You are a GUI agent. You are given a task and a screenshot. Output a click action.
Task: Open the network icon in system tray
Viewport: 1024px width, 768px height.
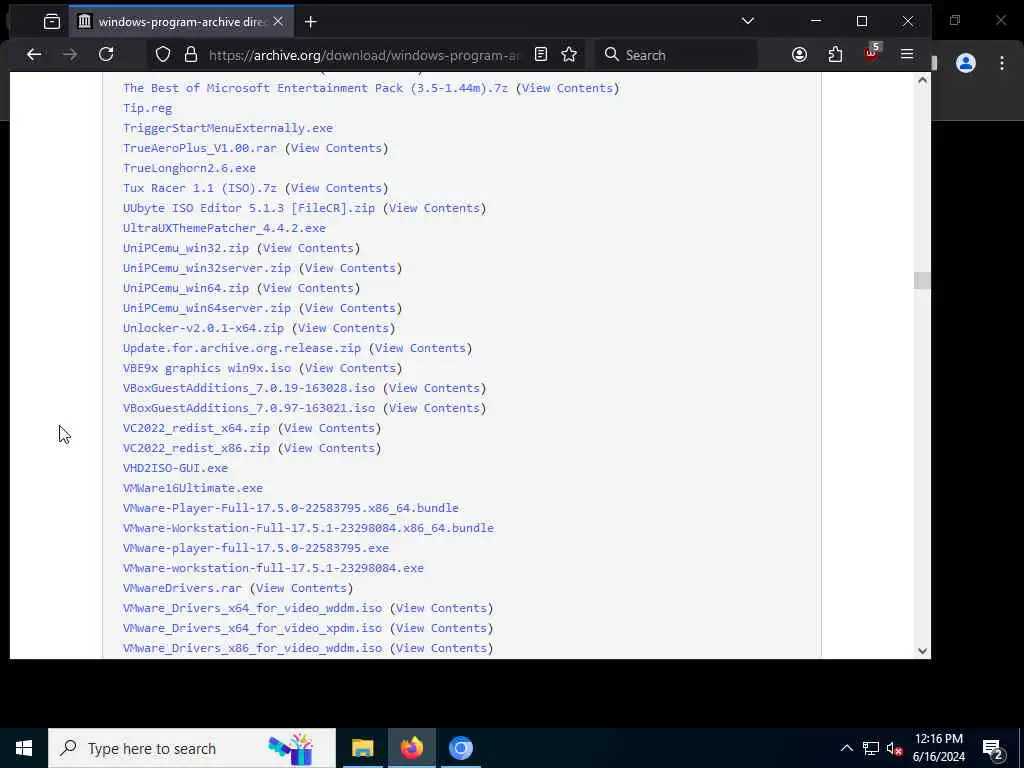[871, 748]
